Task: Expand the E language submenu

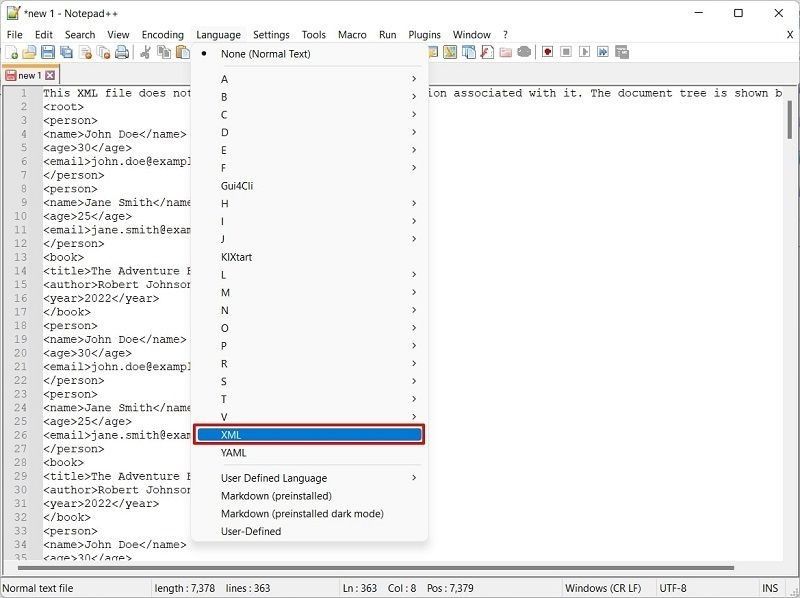Action: coord(309,151)
